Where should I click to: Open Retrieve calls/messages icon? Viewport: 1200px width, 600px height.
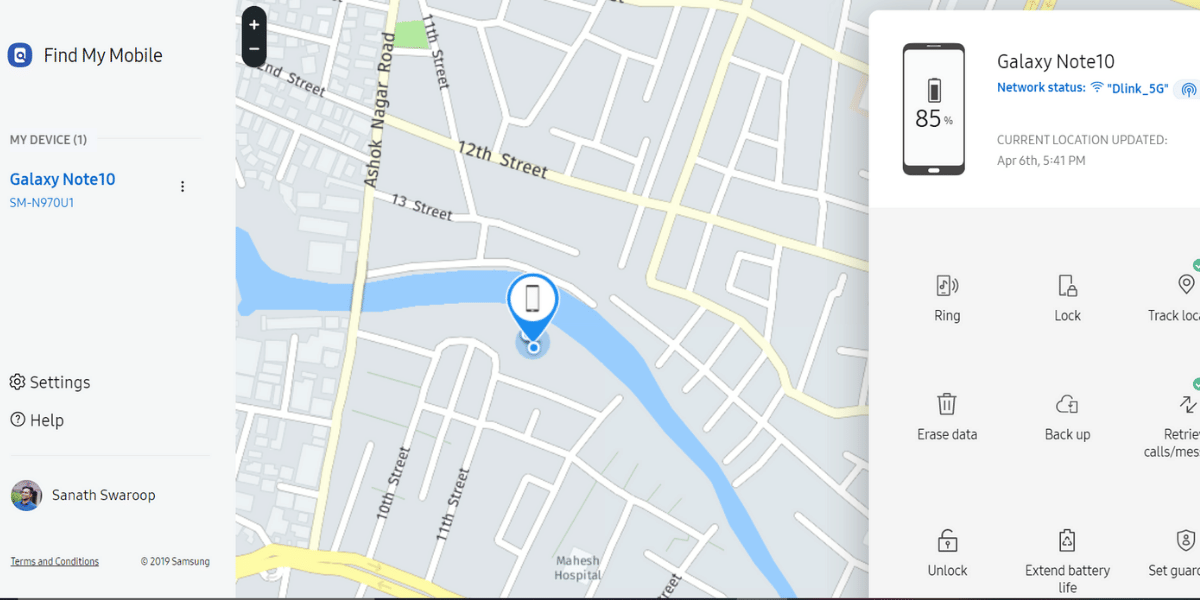pos(1187,404)
